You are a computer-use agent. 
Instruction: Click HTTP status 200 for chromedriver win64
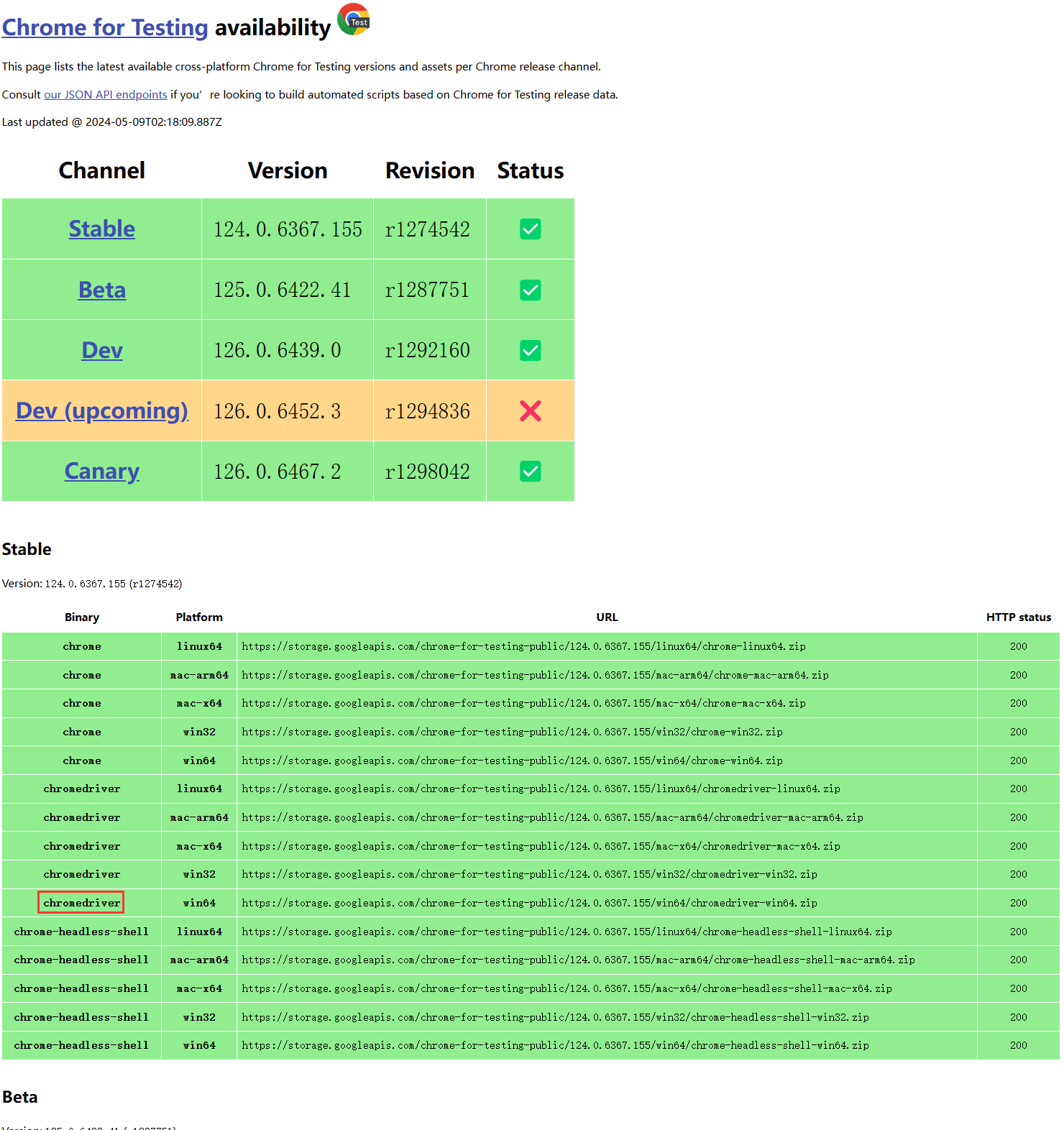point(1019,903)
